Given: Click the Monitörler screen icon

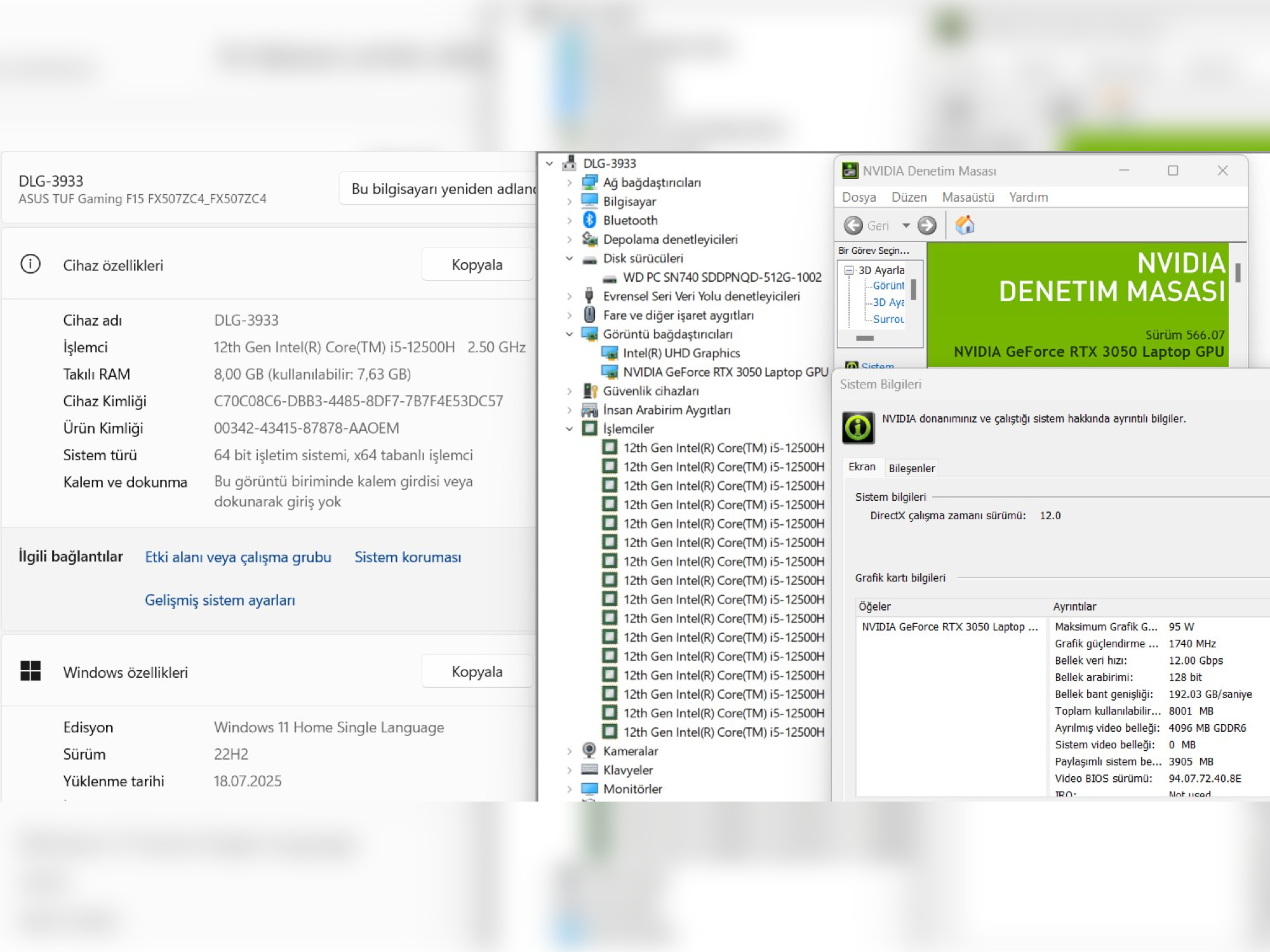Looking at the screenshot, I should point(589,788).
